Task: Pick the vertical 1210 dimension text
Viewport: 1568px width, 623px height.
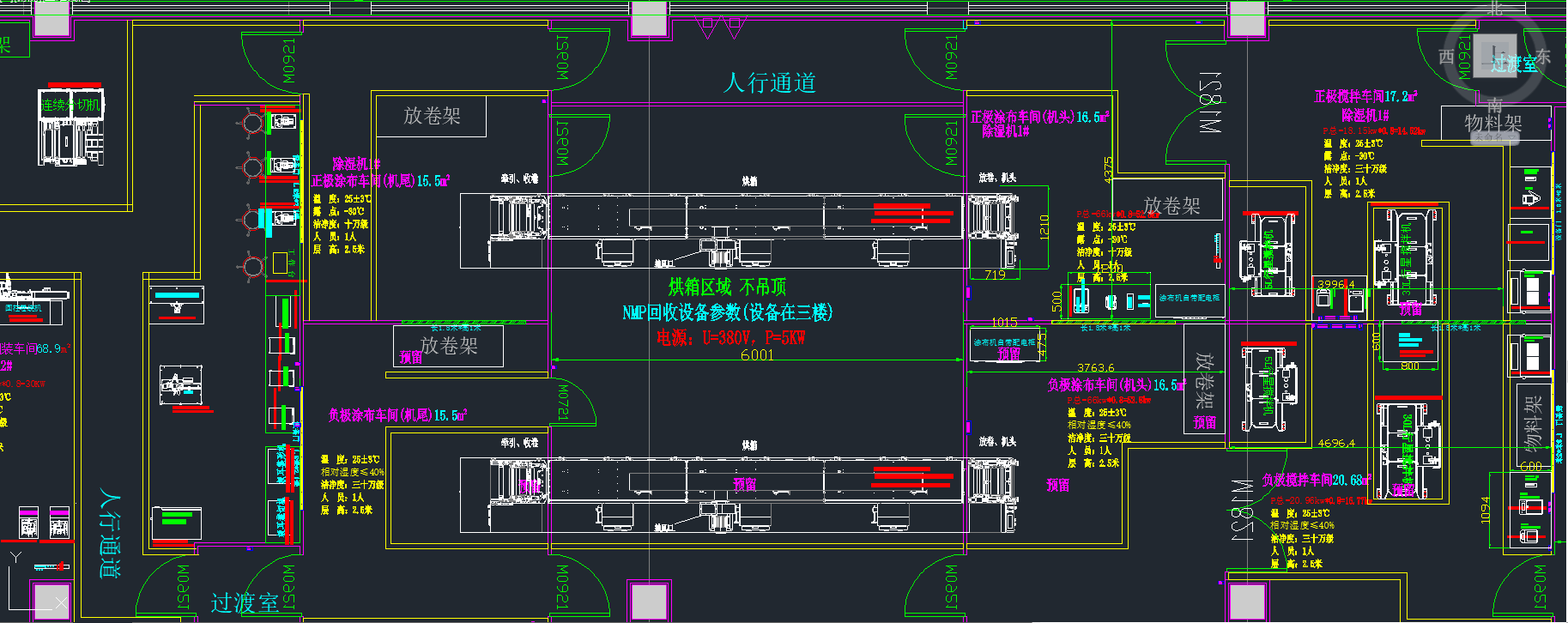Action: 1044,227
